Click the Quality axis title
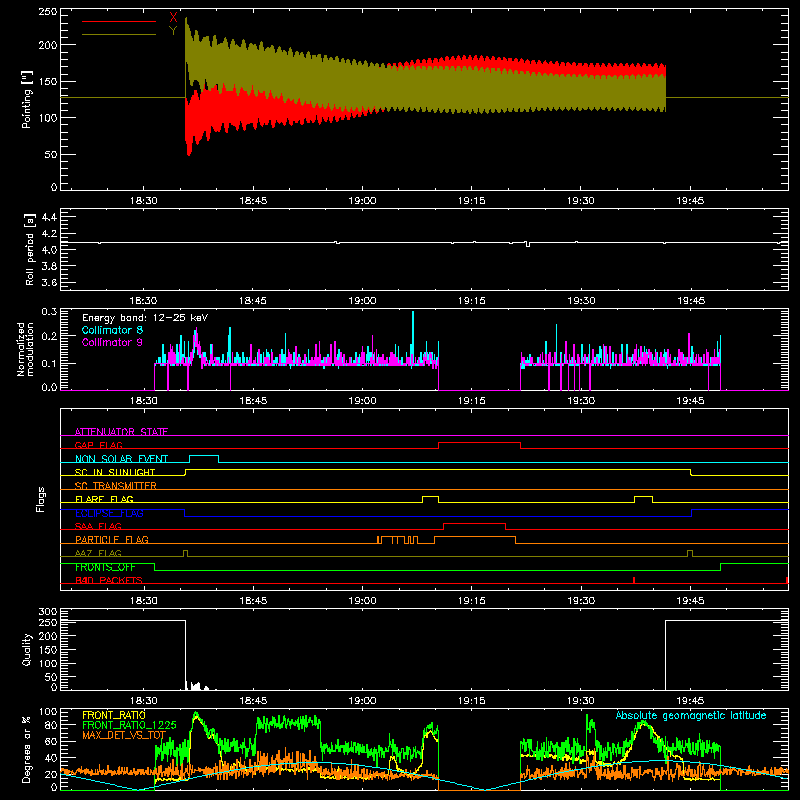Screen dimensions: 800x800 point(27,649)
